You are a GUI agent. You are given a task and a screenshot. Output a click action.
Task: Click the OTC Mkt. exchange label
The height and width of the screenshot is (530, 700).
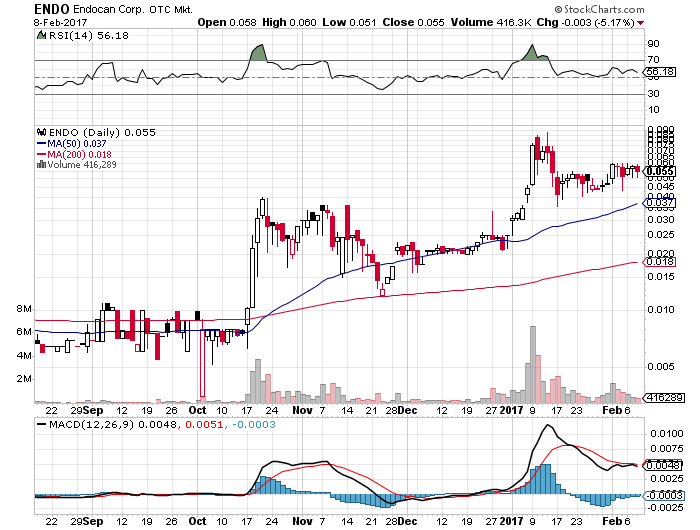[x=171, y=9]
